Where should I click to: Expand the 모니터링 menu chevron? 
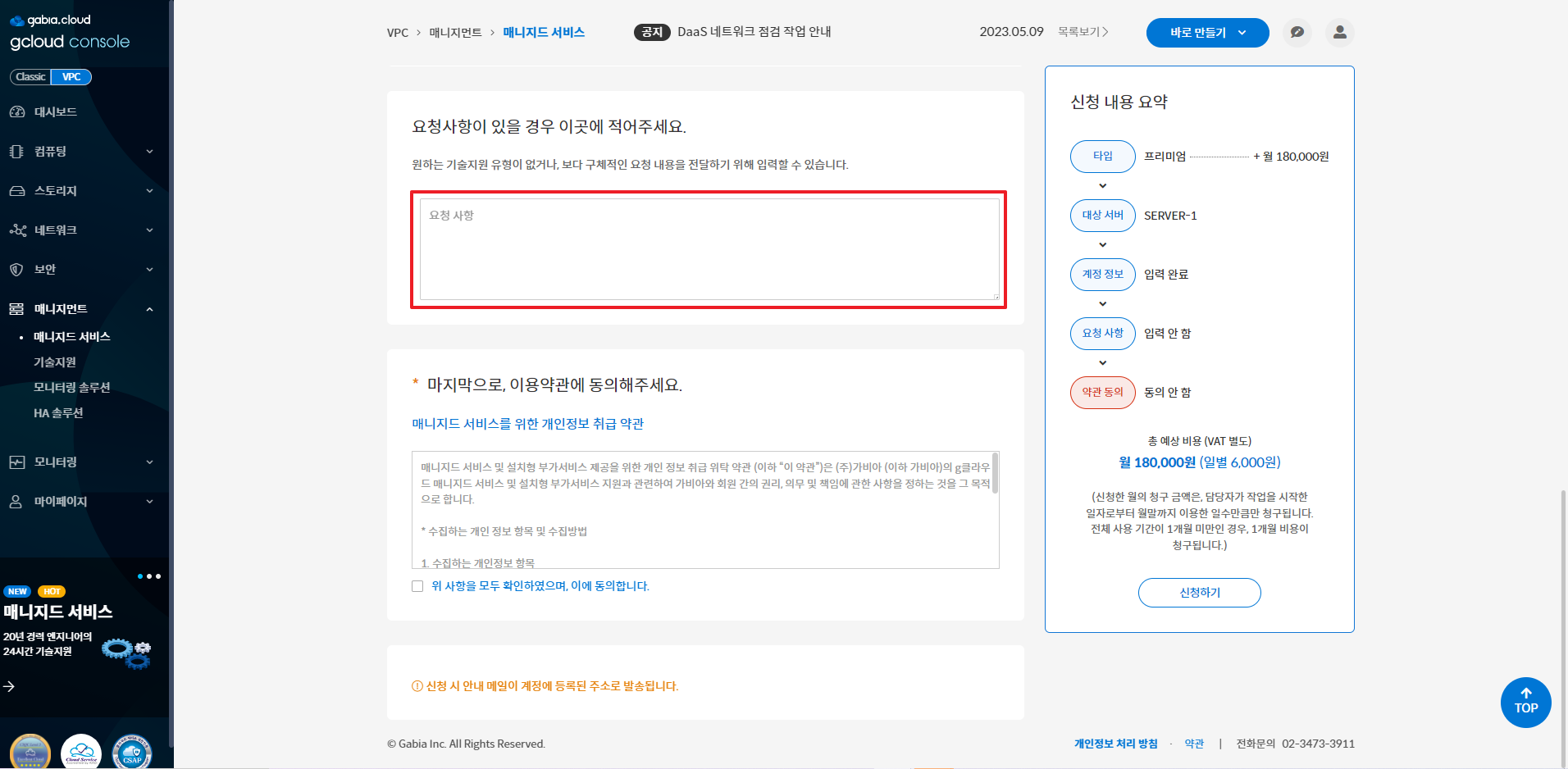pyautogui.click(x=149, y=462)
